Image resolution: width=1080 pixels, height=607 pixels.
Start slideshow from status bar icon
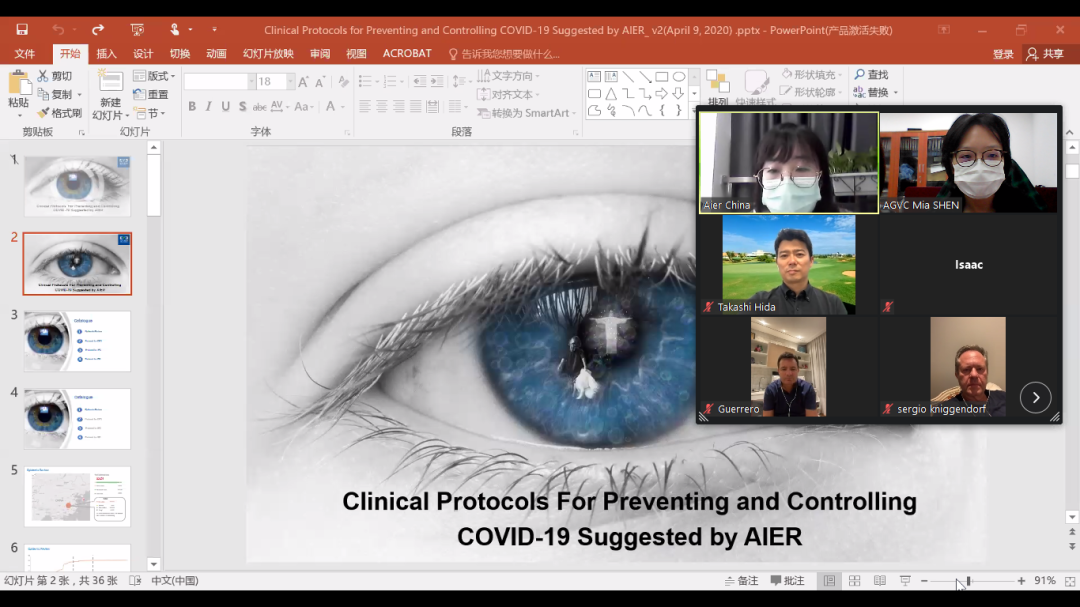click(905, 581)
